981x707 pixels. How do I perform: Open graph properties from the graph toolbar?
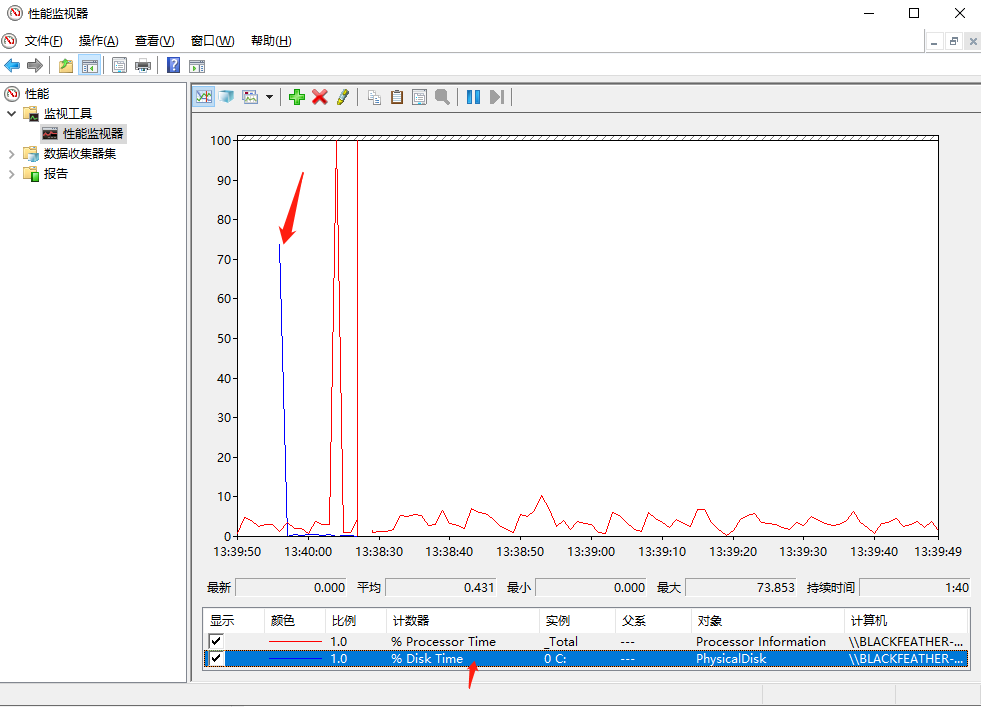[419, 97]
